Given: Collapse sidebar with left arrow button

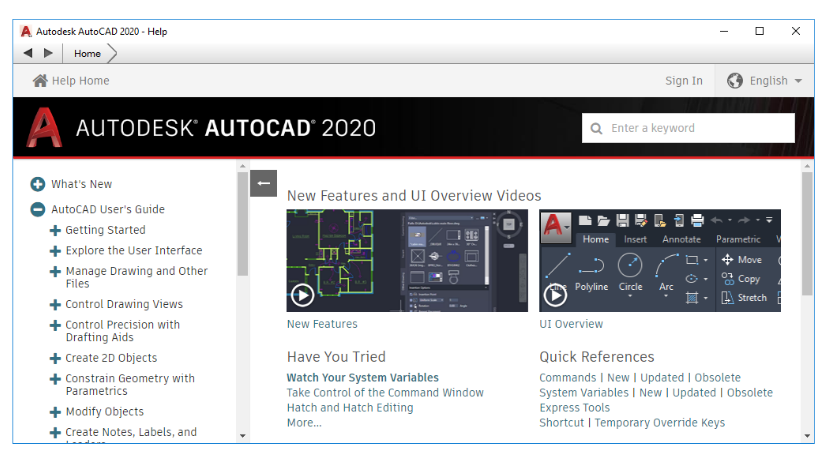Looking at the screenshot, I should 263,183.
